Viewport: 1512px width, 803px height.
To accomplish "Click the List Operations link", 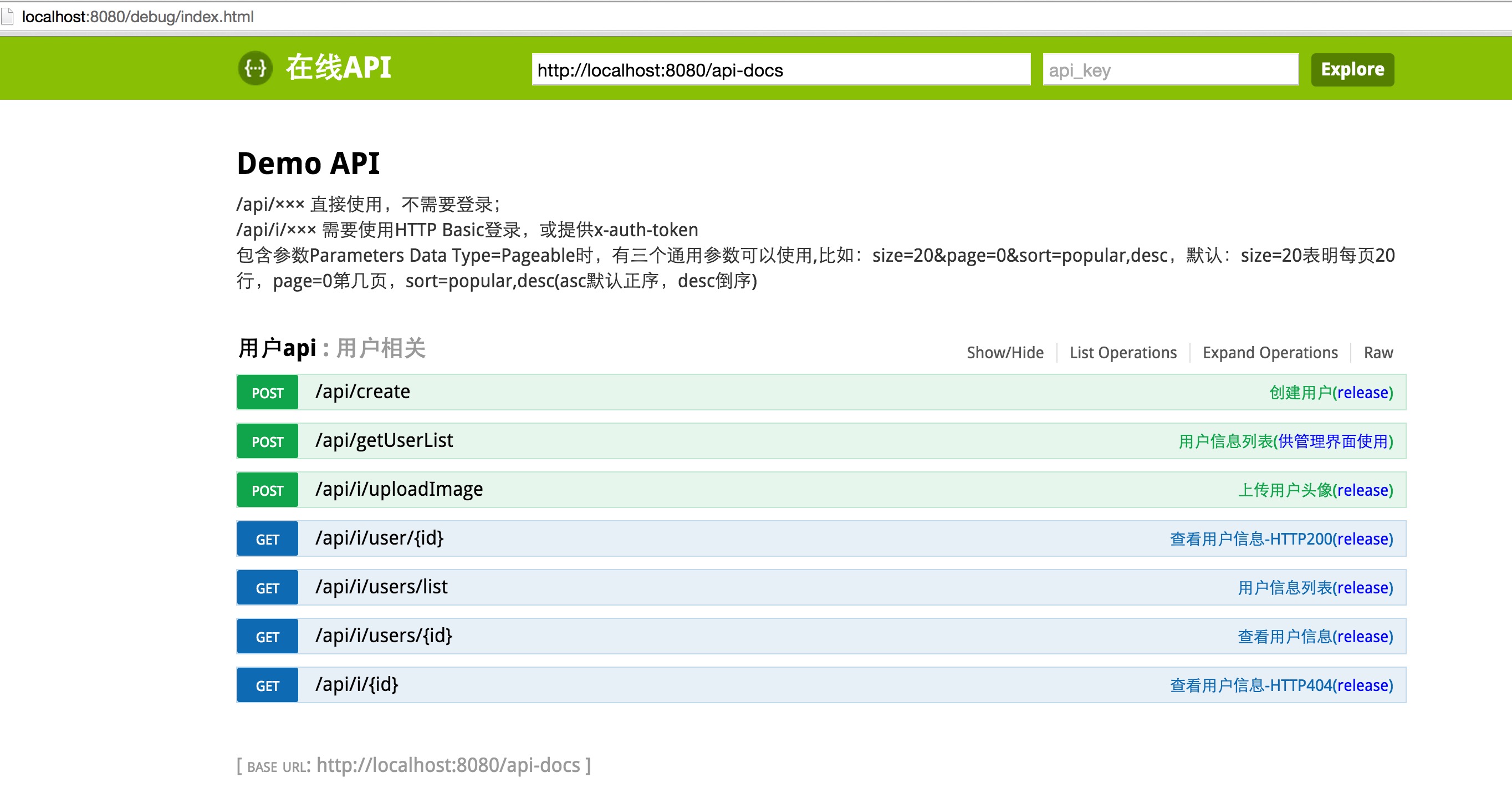I will click(1123, 353).
